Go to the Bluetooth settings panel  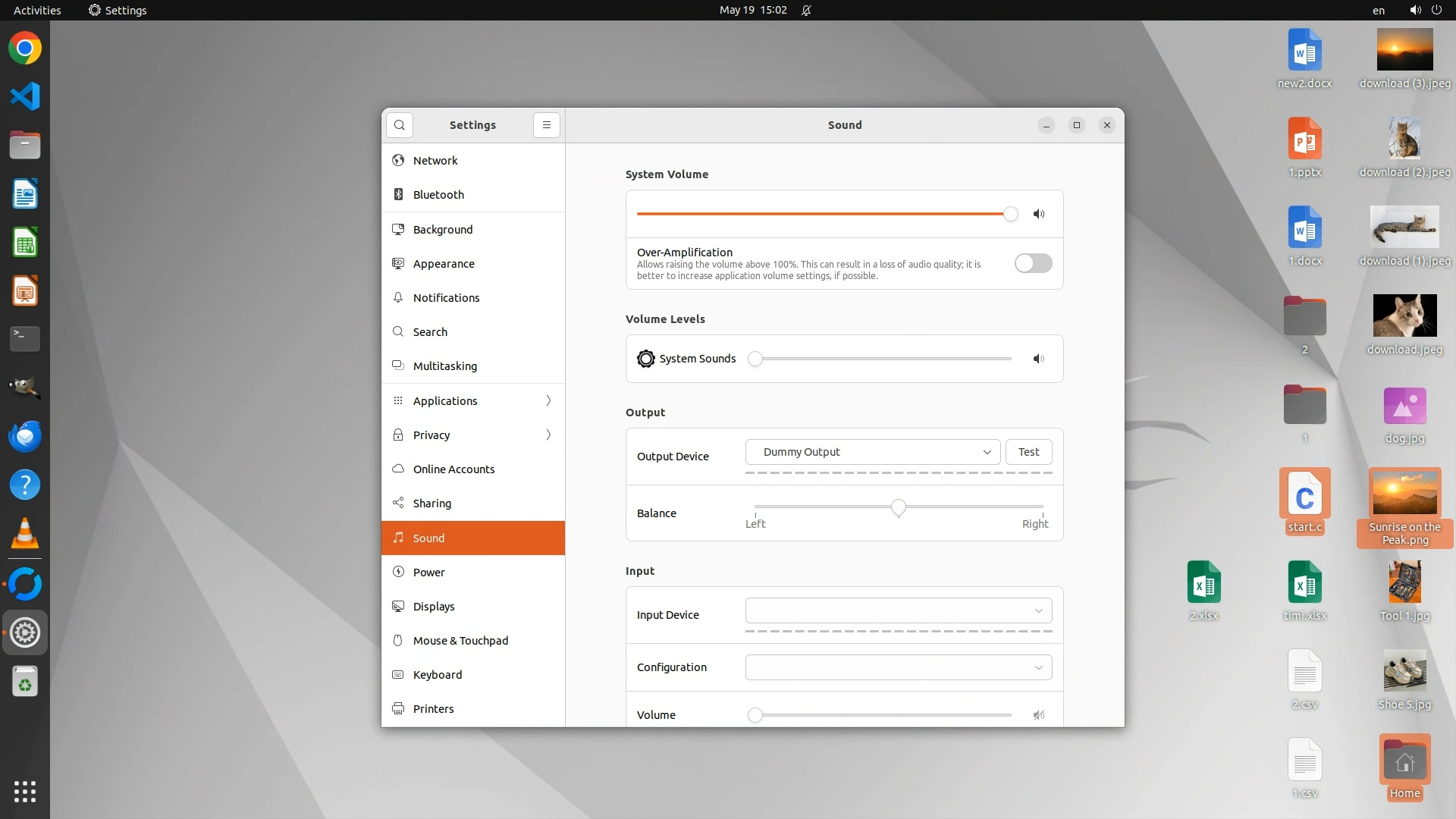point(438,195)
